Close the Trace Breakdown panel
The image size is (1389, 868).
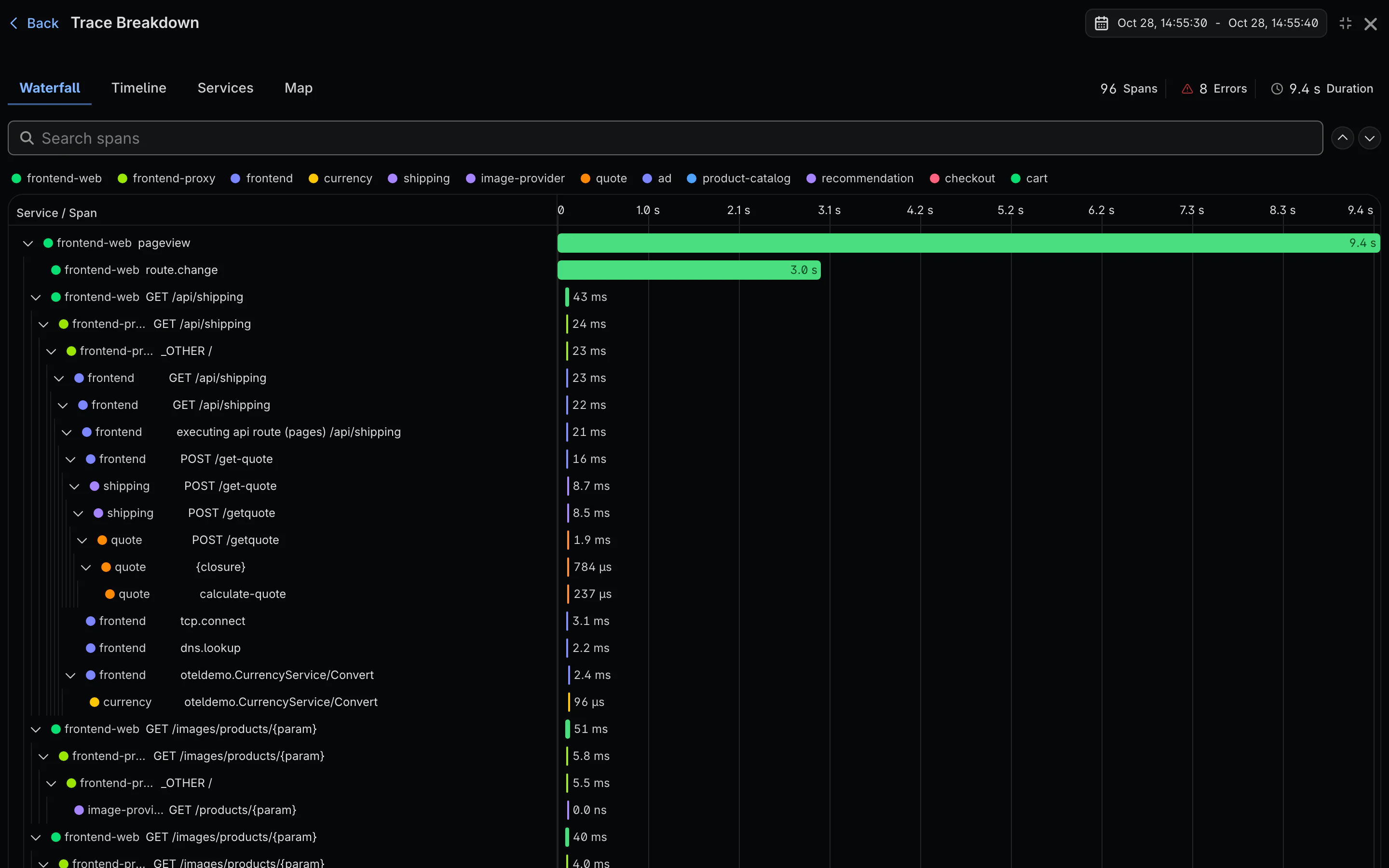pos(1371,24)
